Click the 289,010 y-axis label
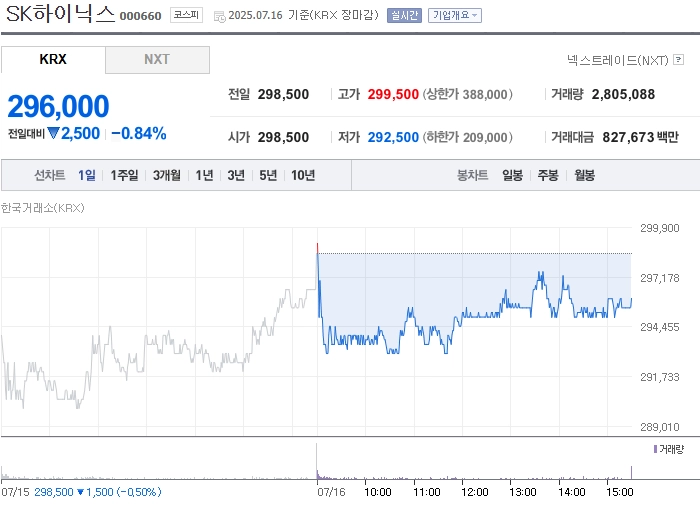The image size is (700, 505). click(659, 427)
